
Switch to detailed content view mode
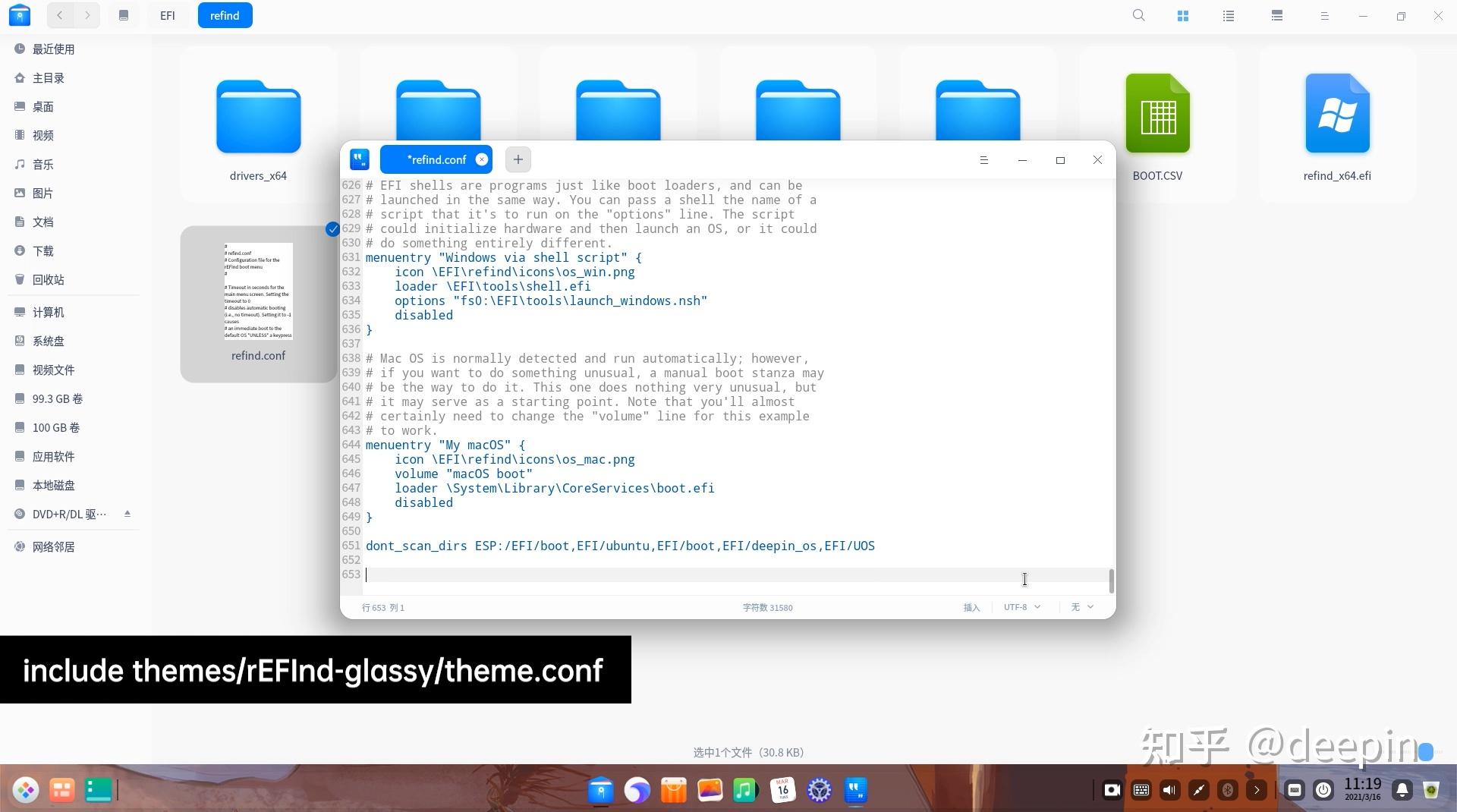click(x=1276, y=15)
